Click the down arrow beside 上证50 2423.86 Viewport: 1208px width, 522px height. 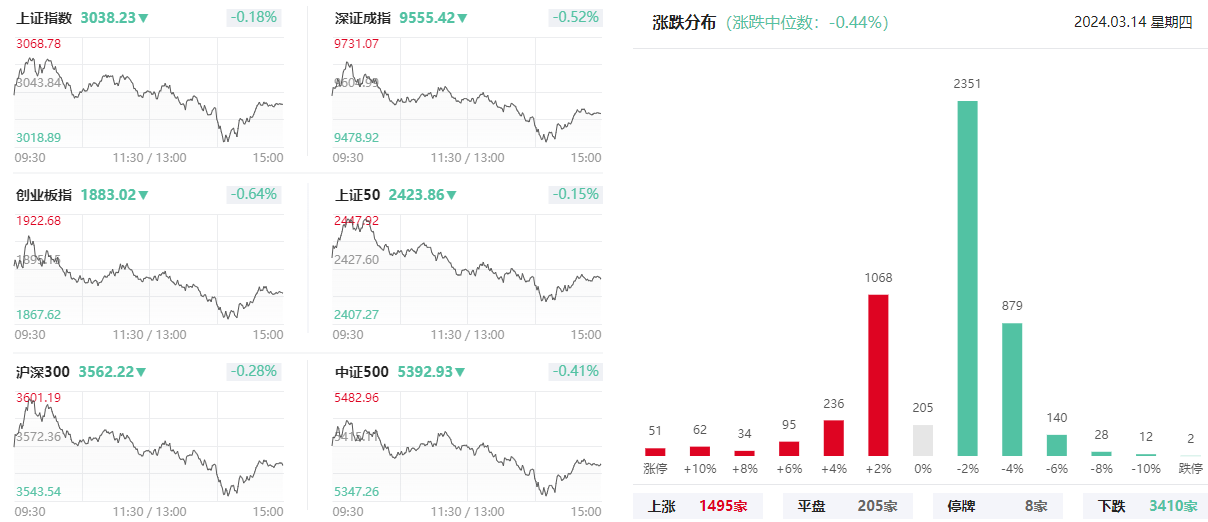coord(451,196)
